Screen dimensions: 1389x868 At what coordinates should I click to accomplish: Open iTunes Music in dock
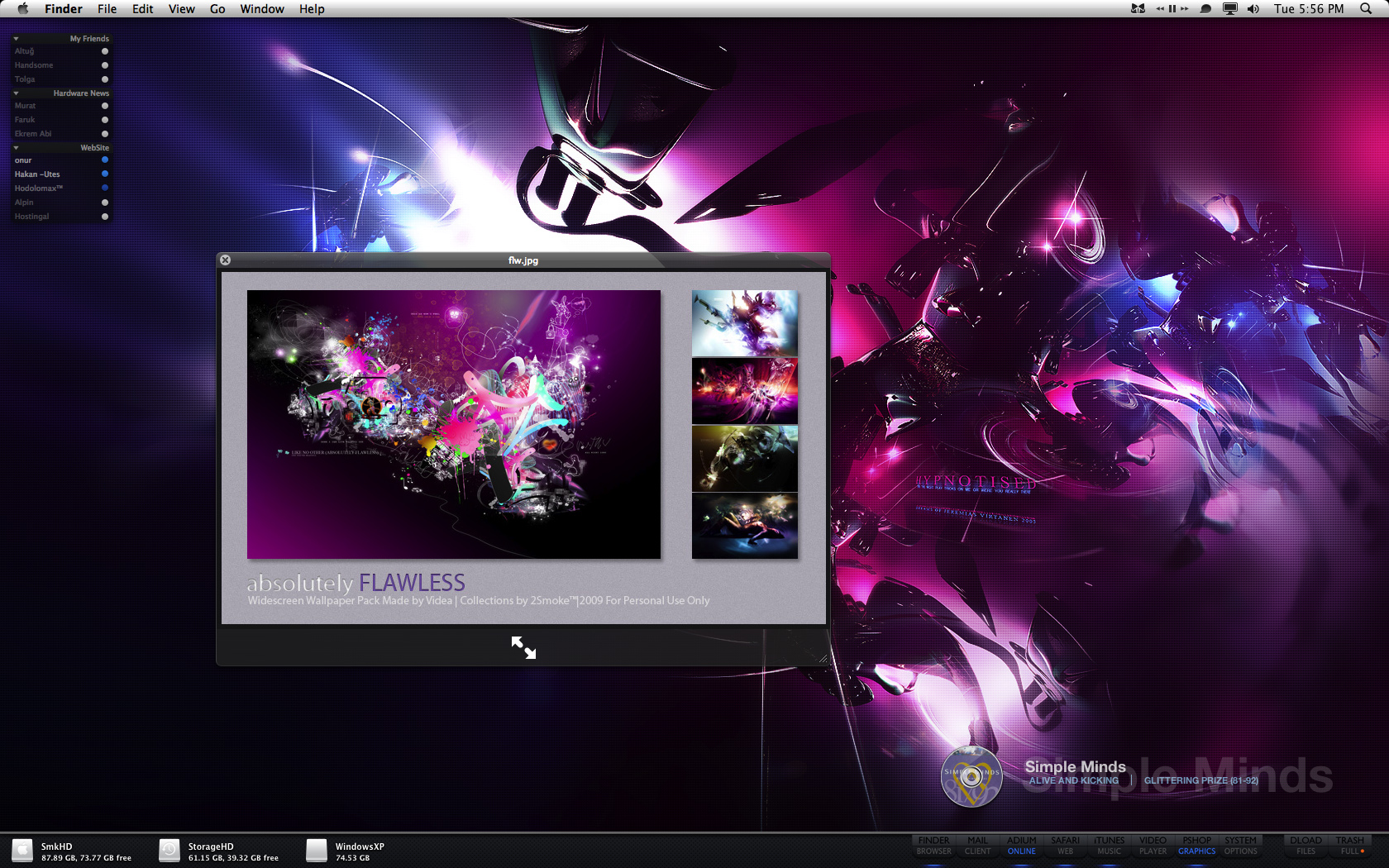pos(1109,846)
